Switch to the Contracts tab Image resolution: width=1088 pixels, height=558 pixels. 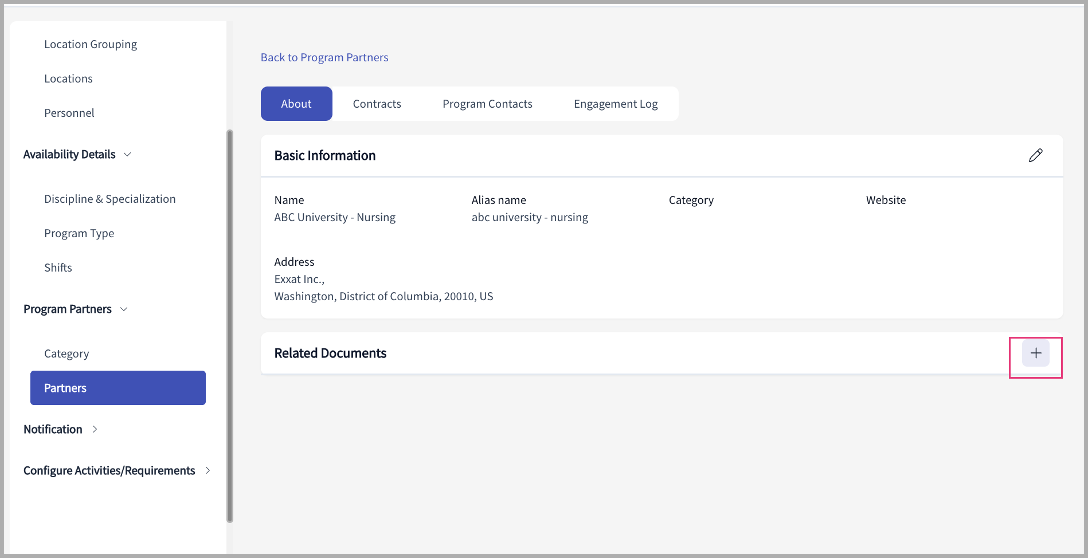(377, 104)
